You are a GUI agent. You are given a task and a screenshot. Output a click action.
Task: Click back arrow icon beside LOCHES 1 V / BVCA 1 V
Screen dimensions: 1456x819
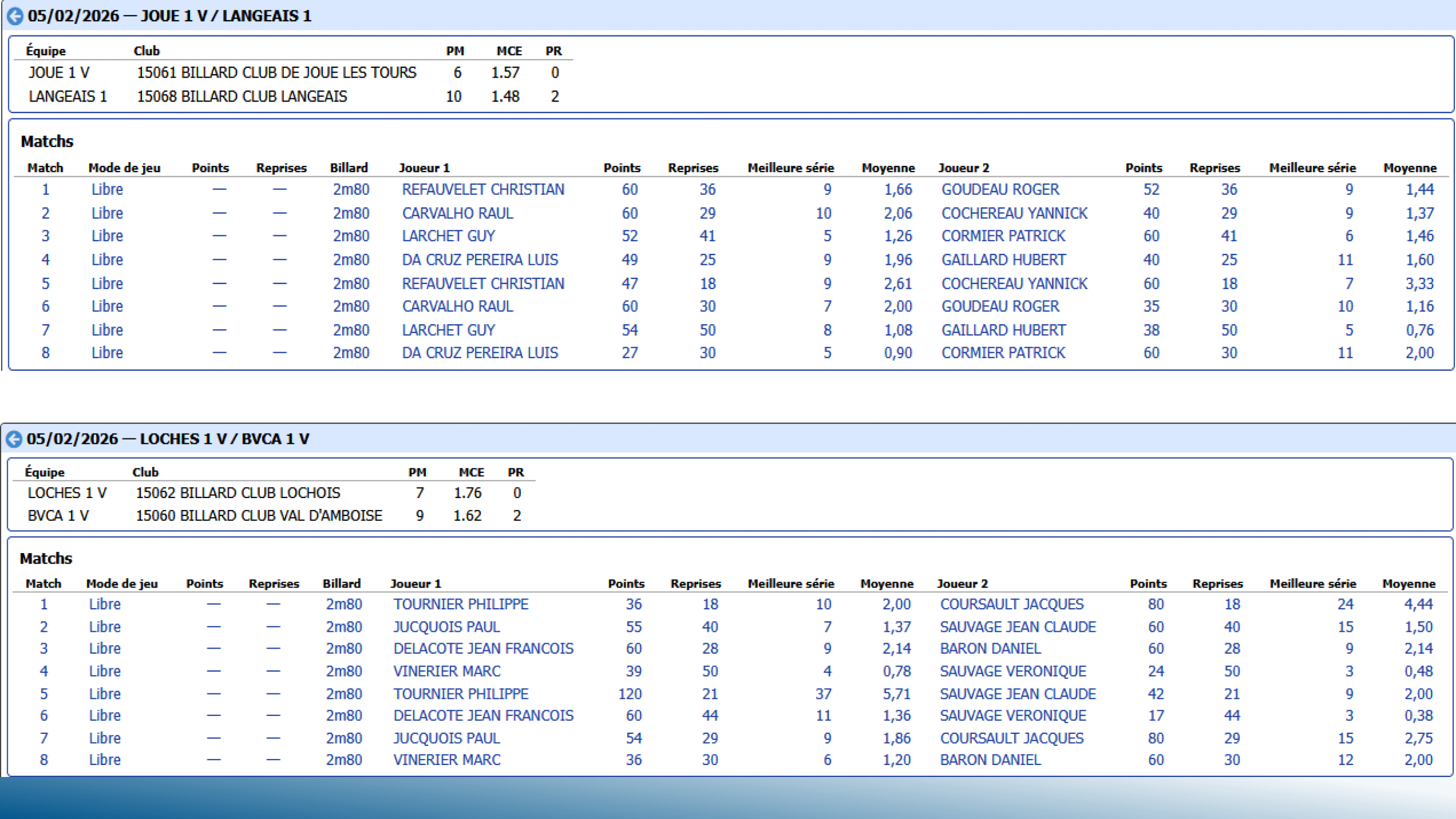(x=14, y=439)
